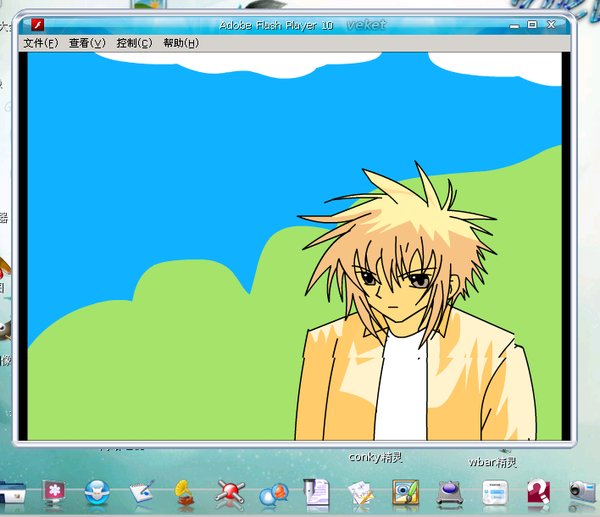600x517 pixels.
Task: Open the 控制(C) menu
Action: coord(134,43)
